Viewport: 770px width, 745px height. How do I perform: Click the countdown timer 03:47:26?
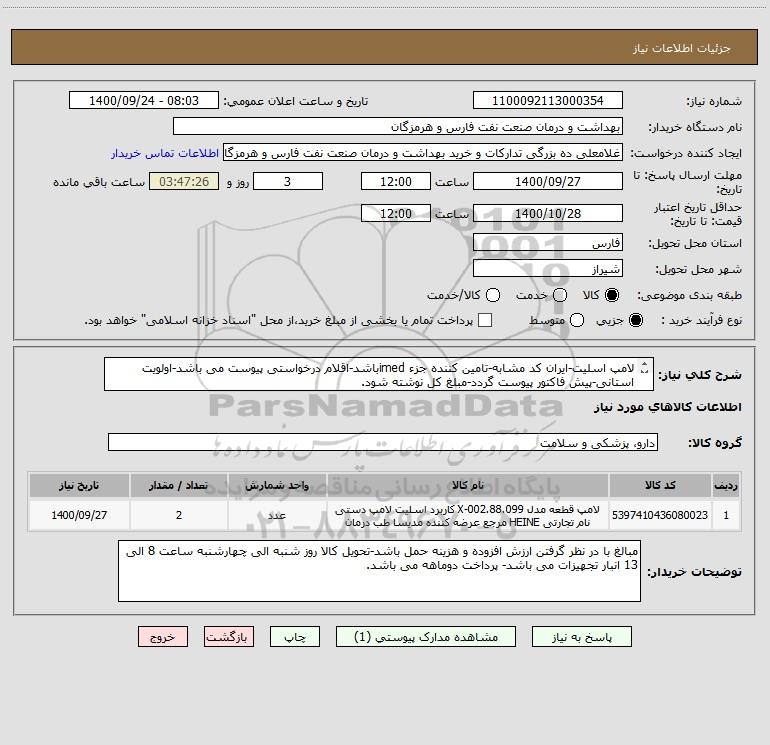pos(184,182)
